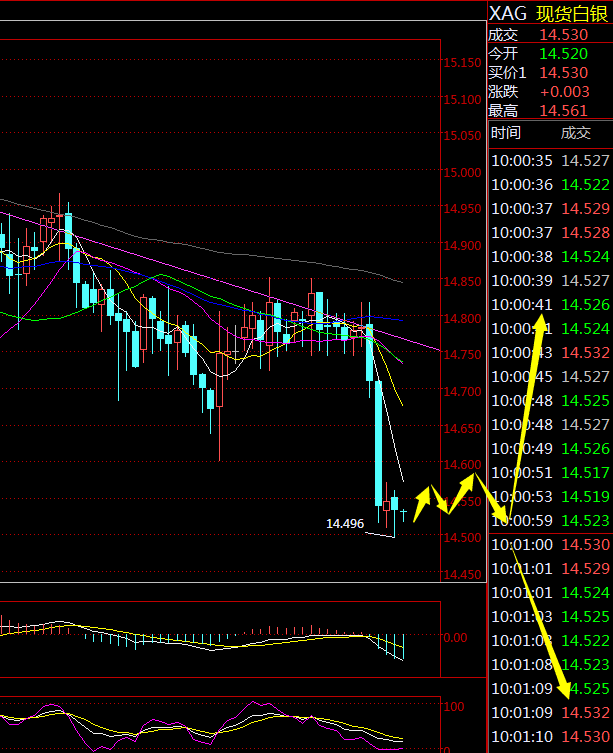This screenshot has height=753, width=613.
Task: Select the 10:01:03 tick row
Action: pyautogui.click(x=551, y=617)
